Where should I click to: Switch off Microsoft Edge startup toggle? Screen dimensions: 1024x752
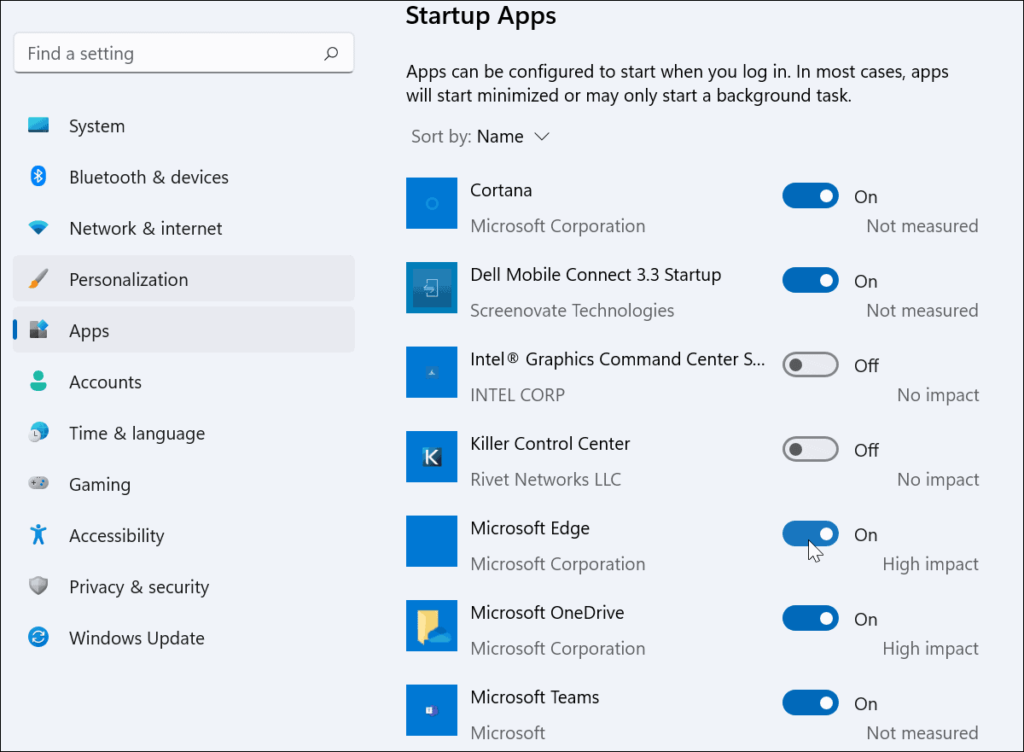click(810, 534)
